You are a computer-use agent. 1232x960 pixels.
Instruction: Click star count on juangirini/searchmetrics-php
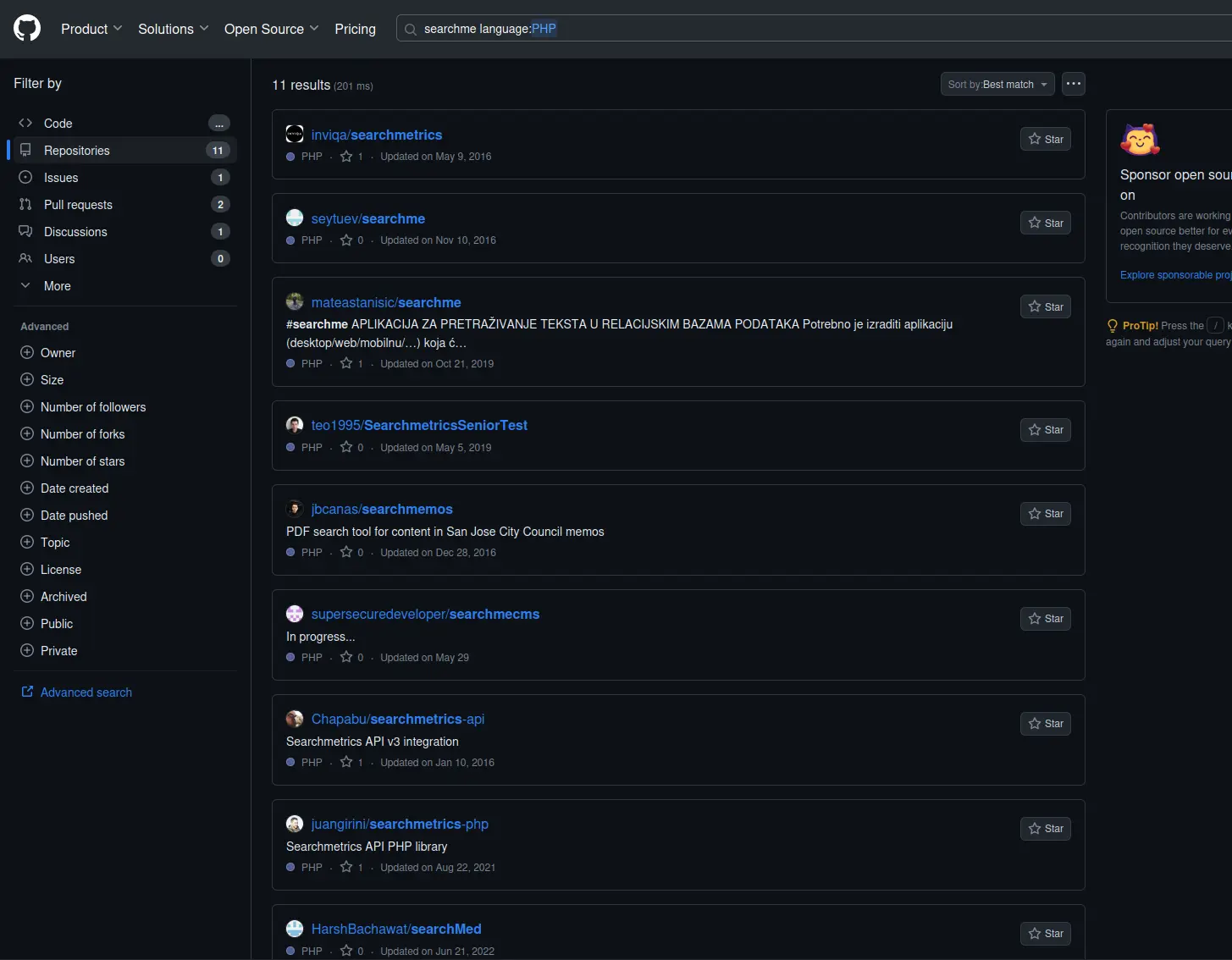coord(351,868)
